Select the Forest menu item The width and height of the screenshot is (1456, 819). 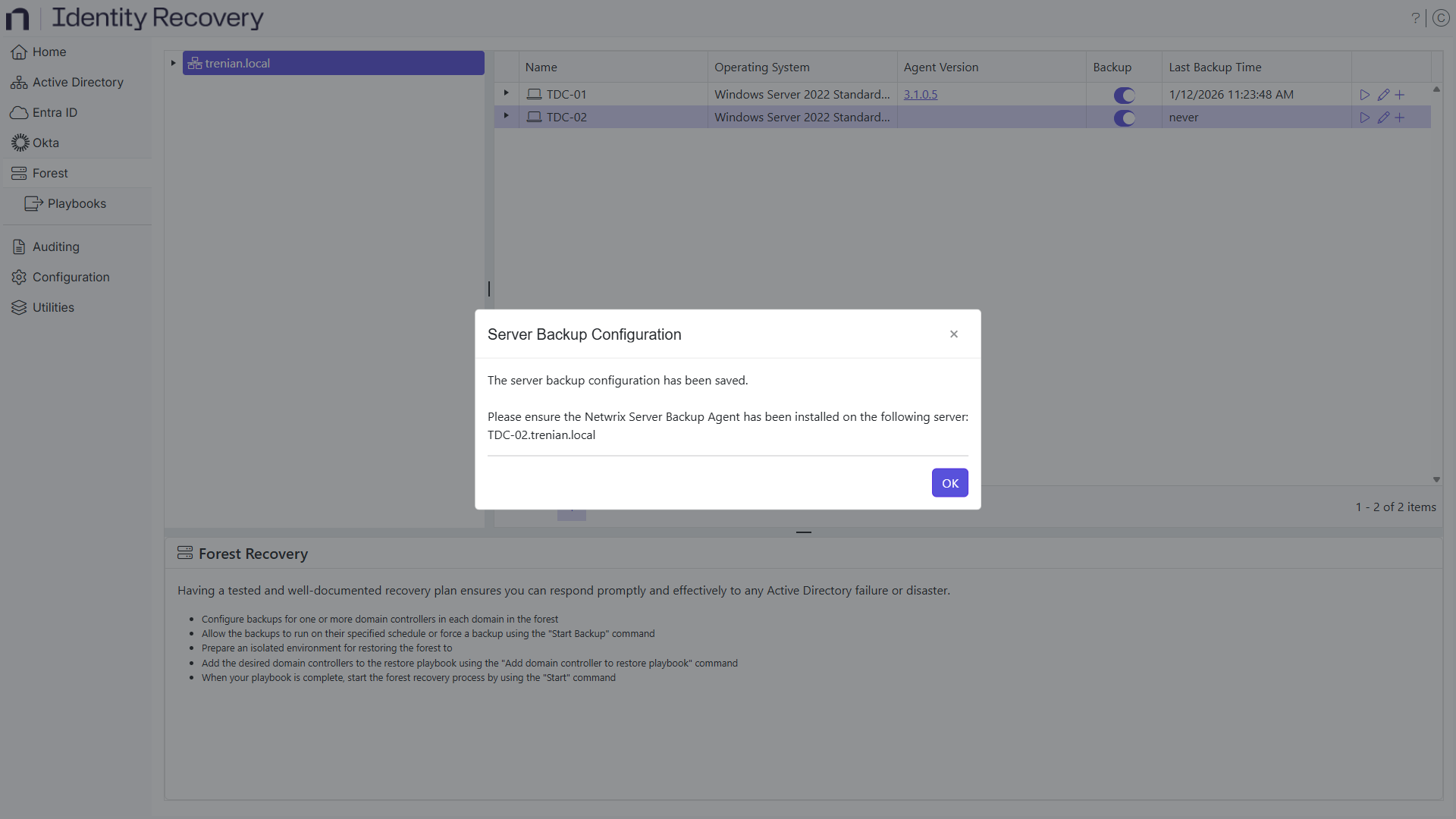[x=49, y=173]
